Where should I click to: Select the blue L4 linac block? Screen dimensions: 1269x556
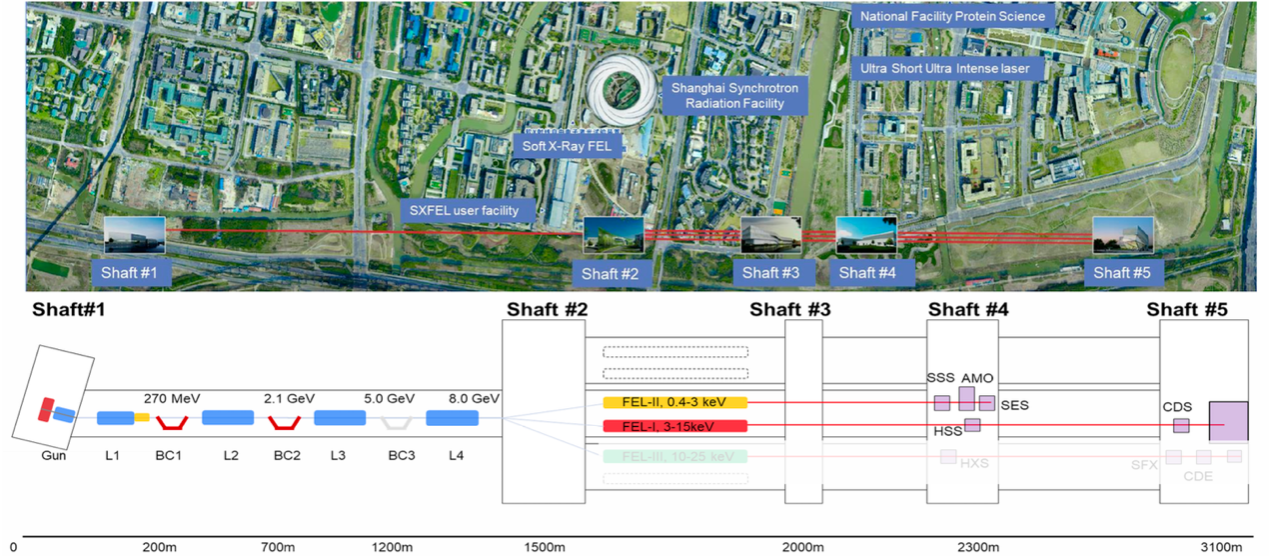coord(452,418)
